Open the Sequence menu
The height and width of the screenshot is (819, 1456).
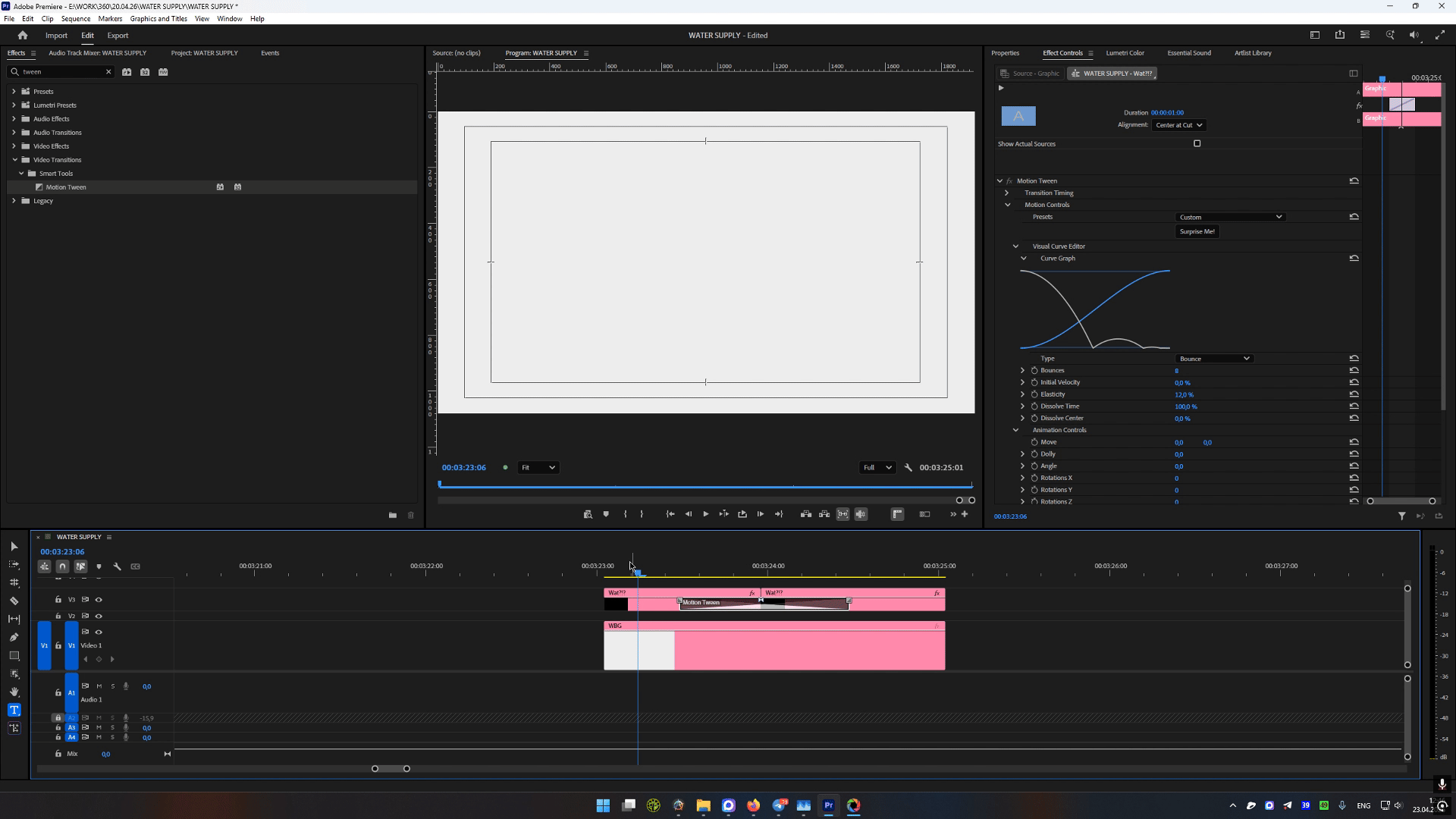[x=75, y=18]
